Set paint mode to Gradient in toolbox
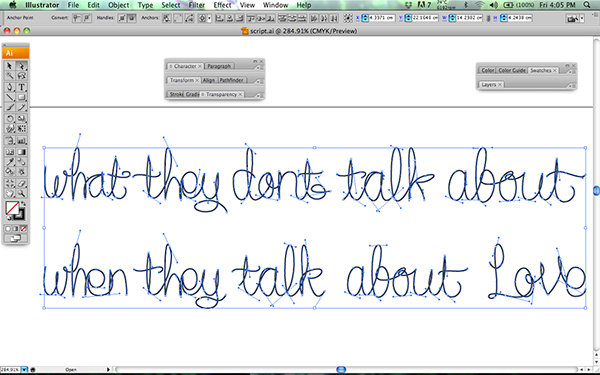This screenshot has height=375, width=600. 16,229
